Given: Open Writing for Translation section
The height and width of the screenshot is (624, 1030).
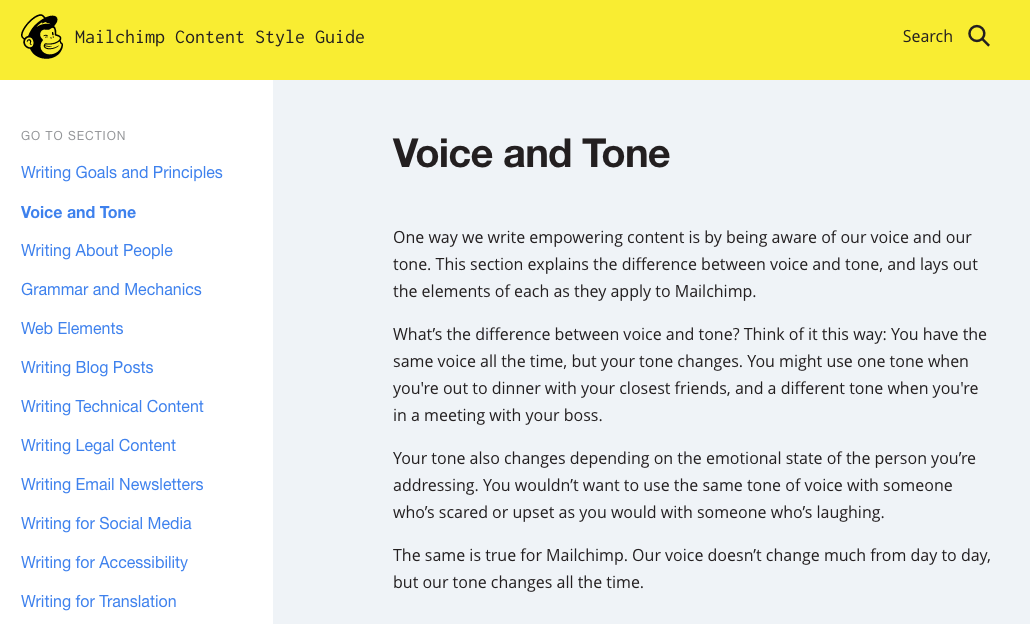Looking at the screenshot, I should [99, 601].
